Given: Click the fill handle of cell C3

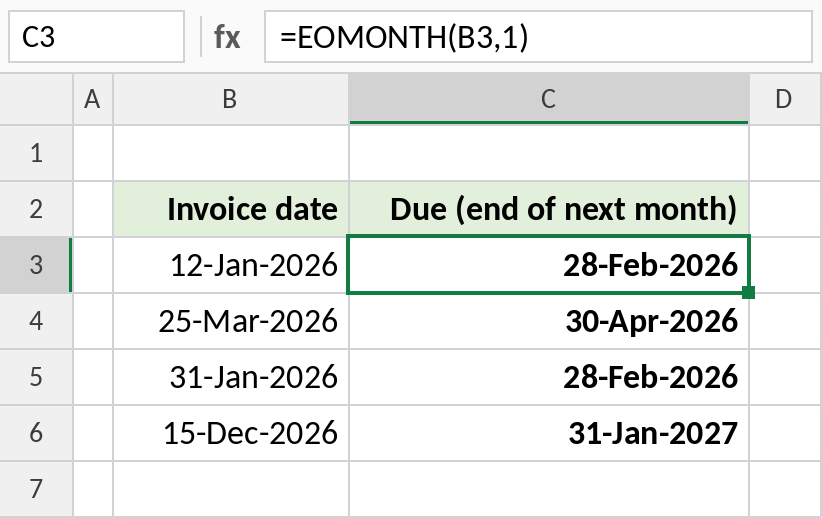Looking at the screenshot, I should (749, 293).
